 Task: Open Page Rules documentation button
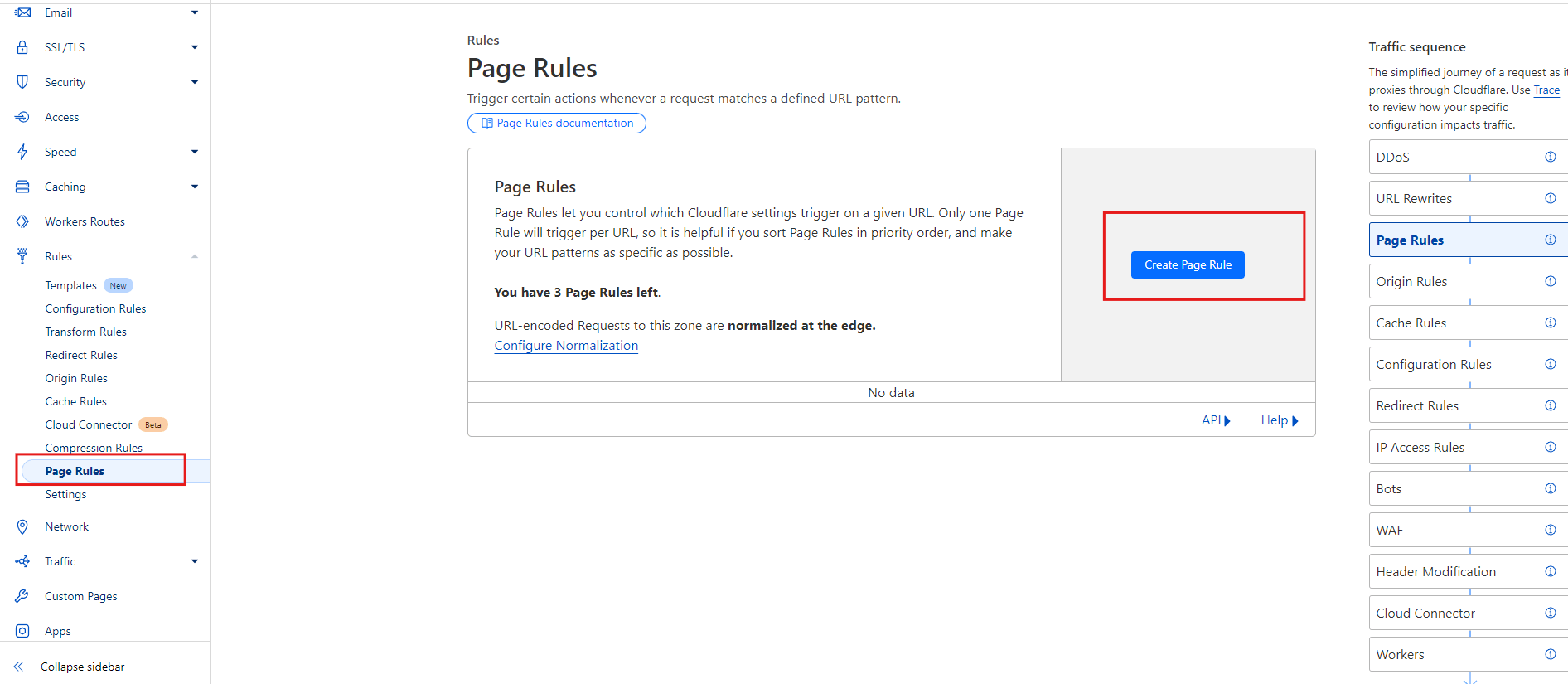557,123
